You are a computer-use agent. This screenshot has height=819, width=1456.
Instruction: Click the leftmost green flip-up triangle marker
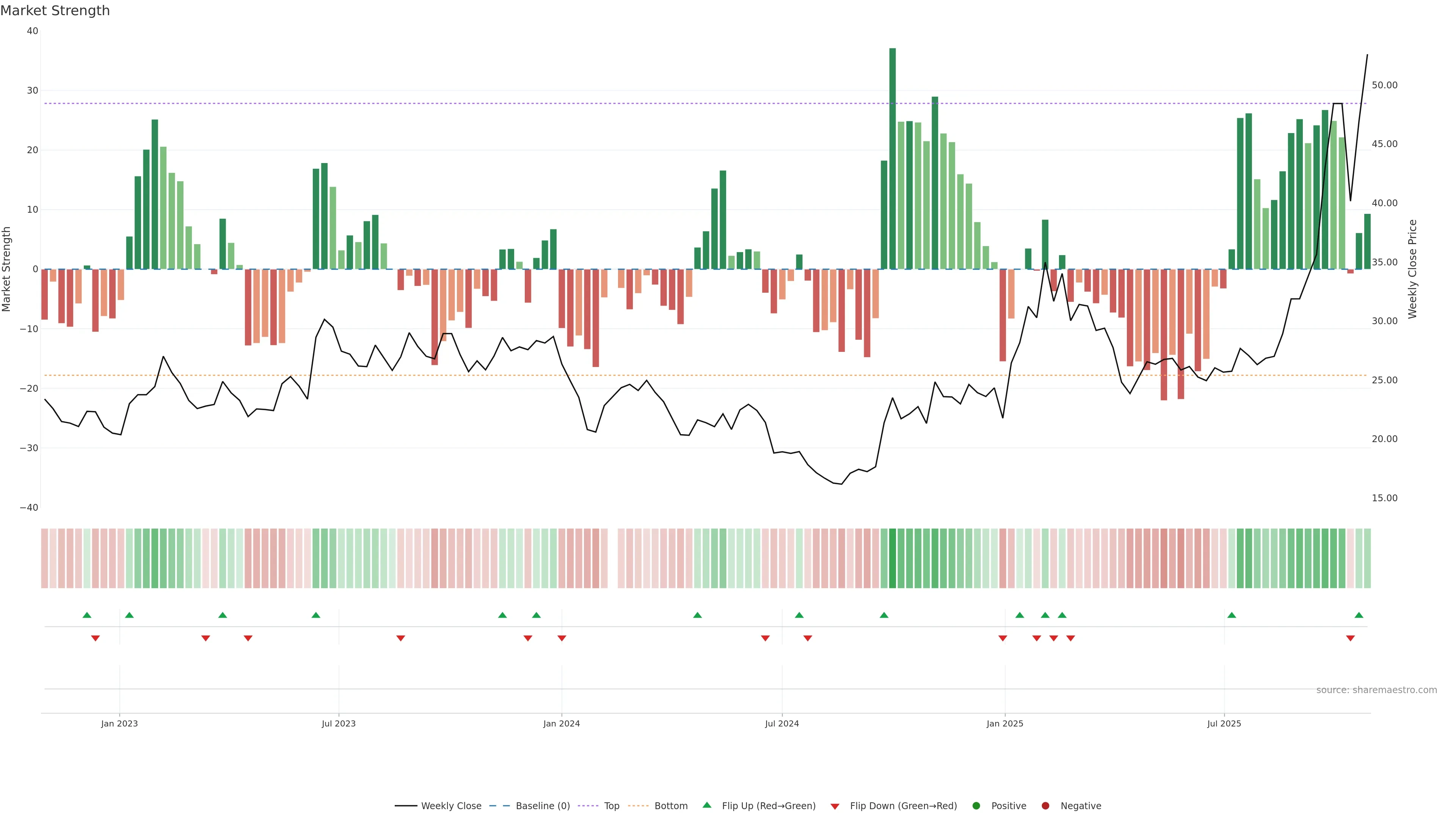tap(87, 615)
